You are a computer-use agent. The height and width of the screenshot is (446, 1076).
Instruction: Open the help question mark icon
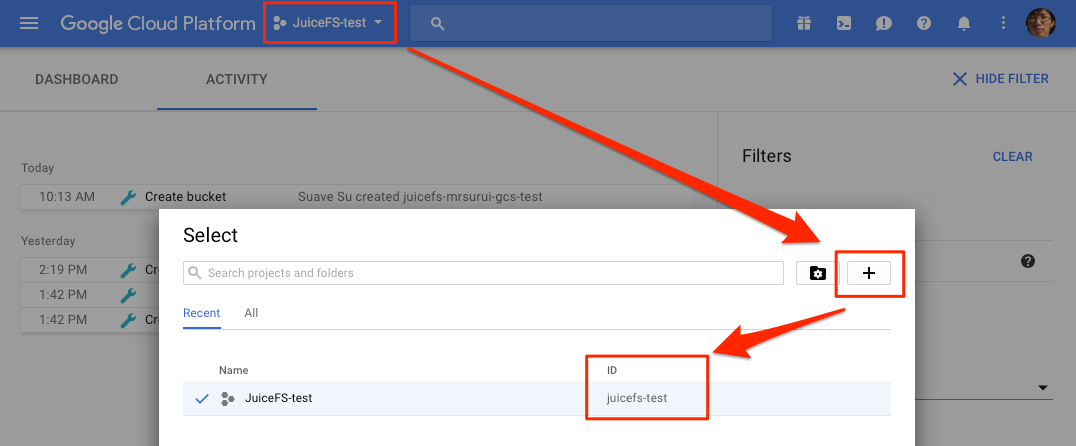coord(924,23)
